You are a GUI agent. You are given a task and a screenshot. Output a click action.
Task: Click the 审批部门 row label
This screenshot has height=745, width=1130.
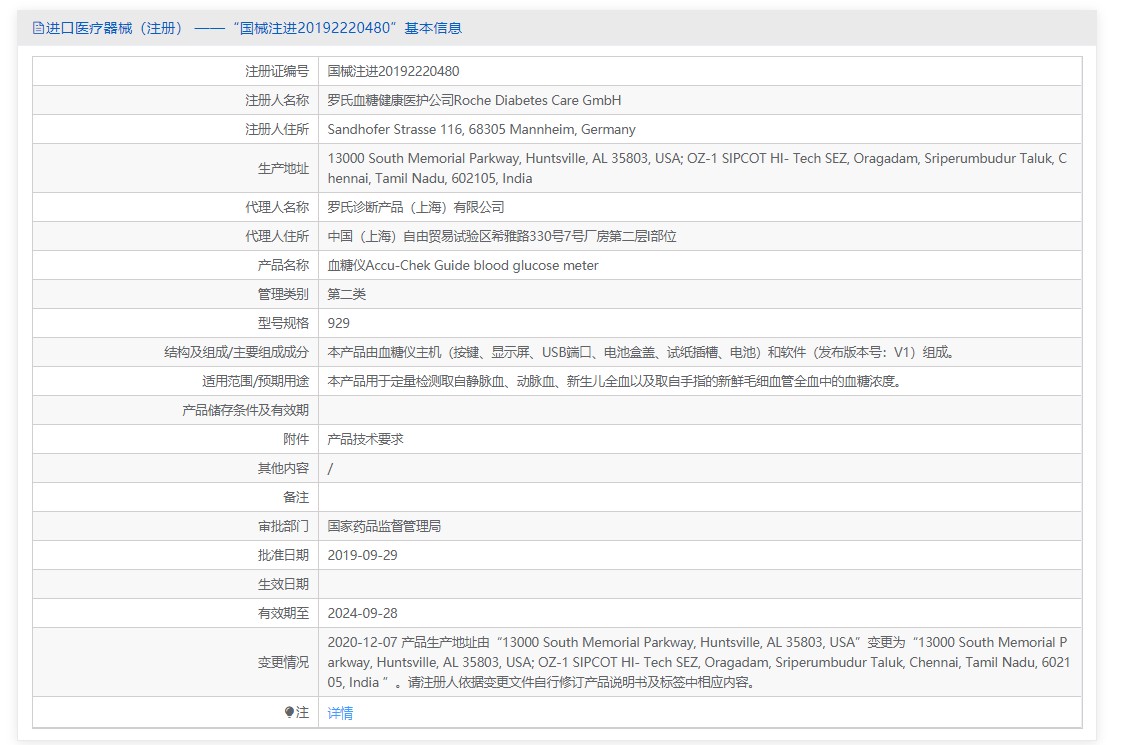283,526
